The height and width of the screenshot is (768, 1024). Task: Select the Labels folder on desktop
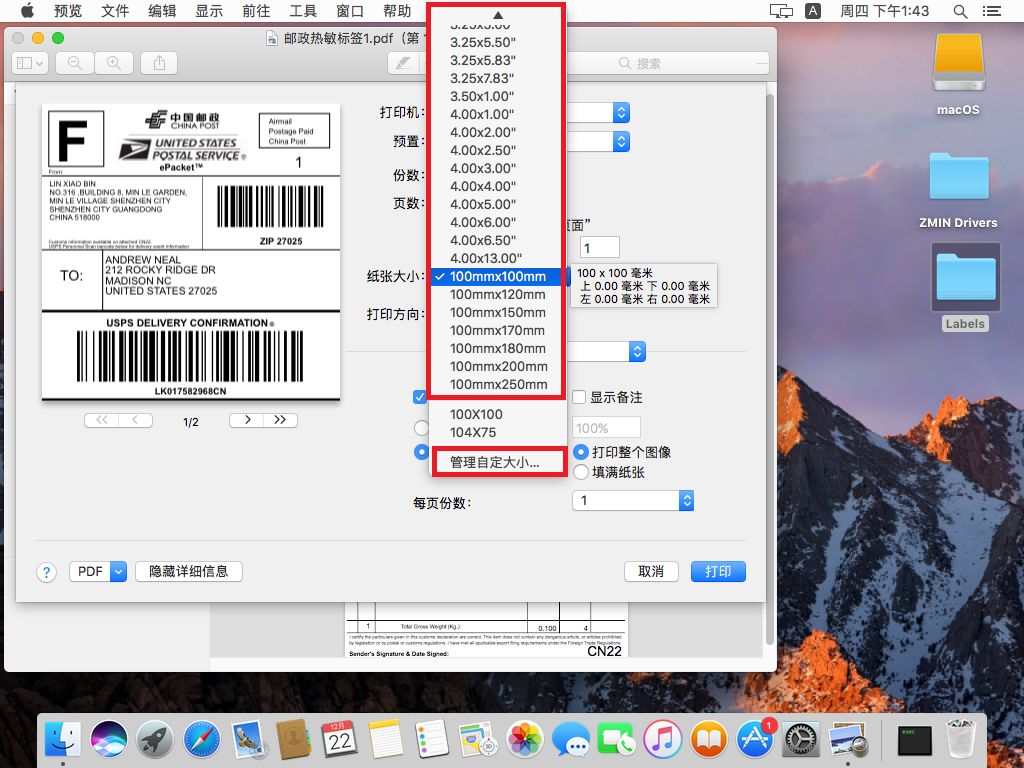pyautogui.click(x=965, y=287)
